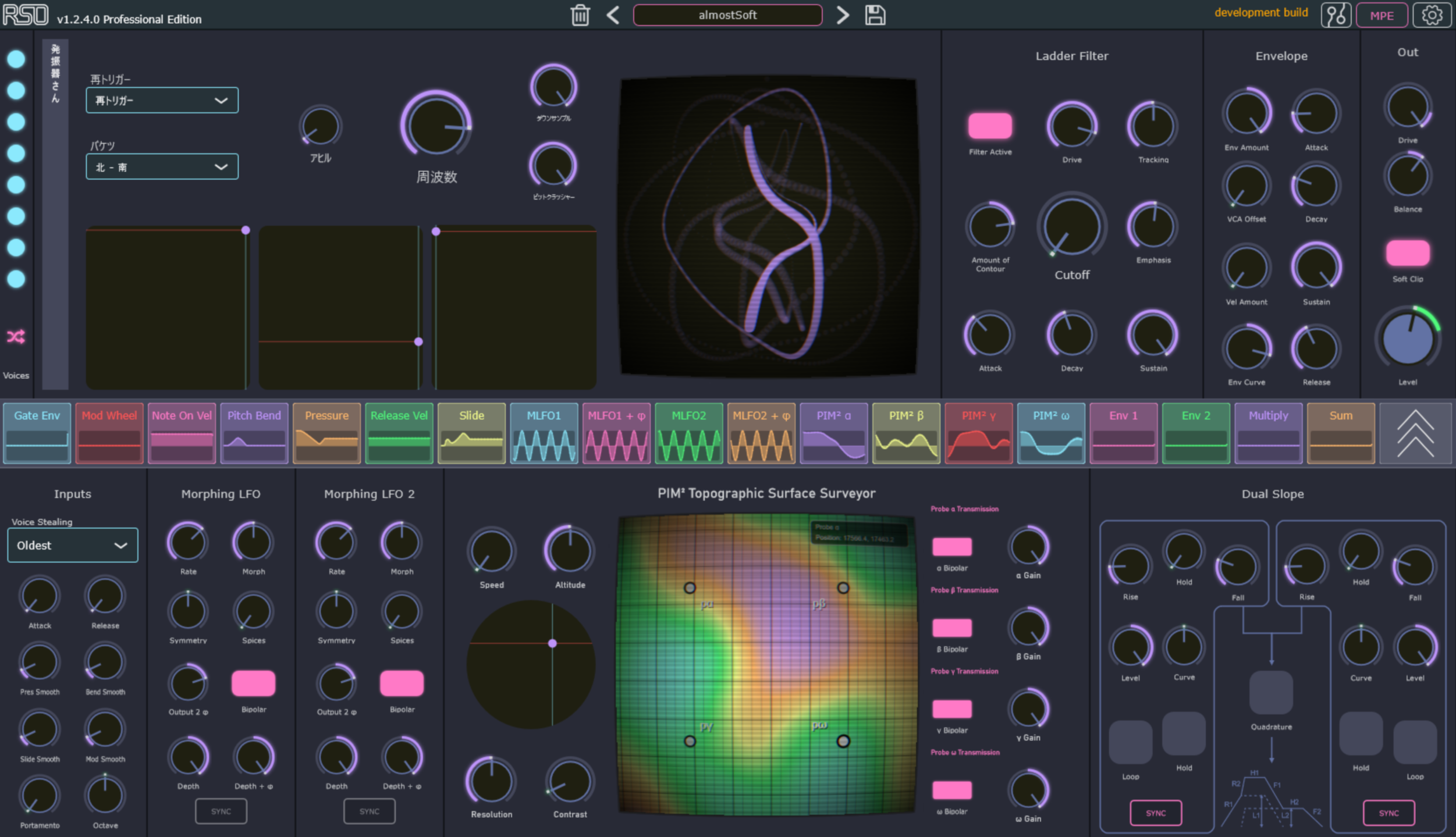The image size is (1456, 837).
Task: Open the 再トリガー dropdown
Action: (162, 100)
